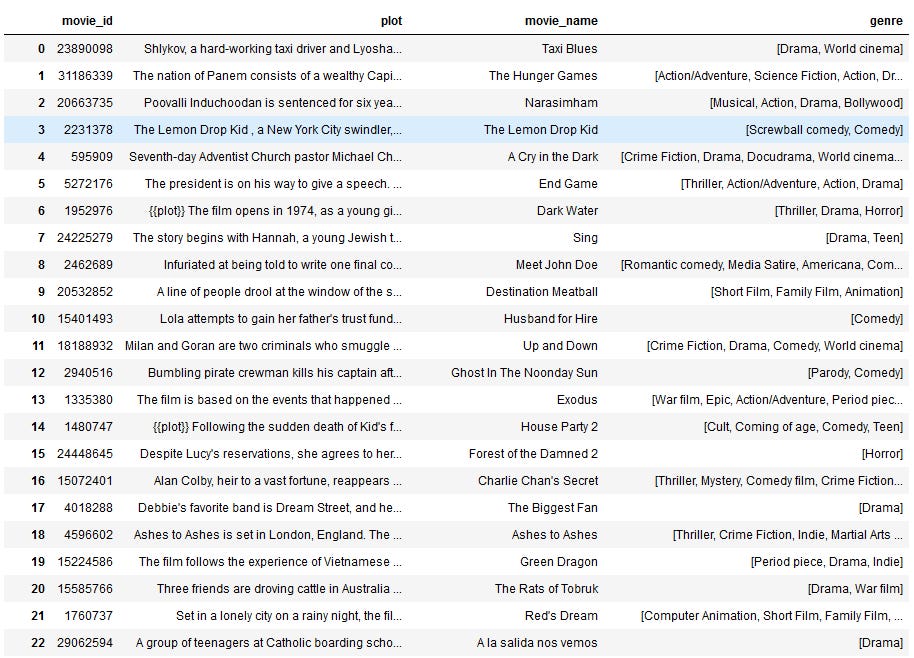Screen dimensions: 914x658
Task: Select plot 'Bumbling pirate crewman kills'
Action: tap(275, 373)
